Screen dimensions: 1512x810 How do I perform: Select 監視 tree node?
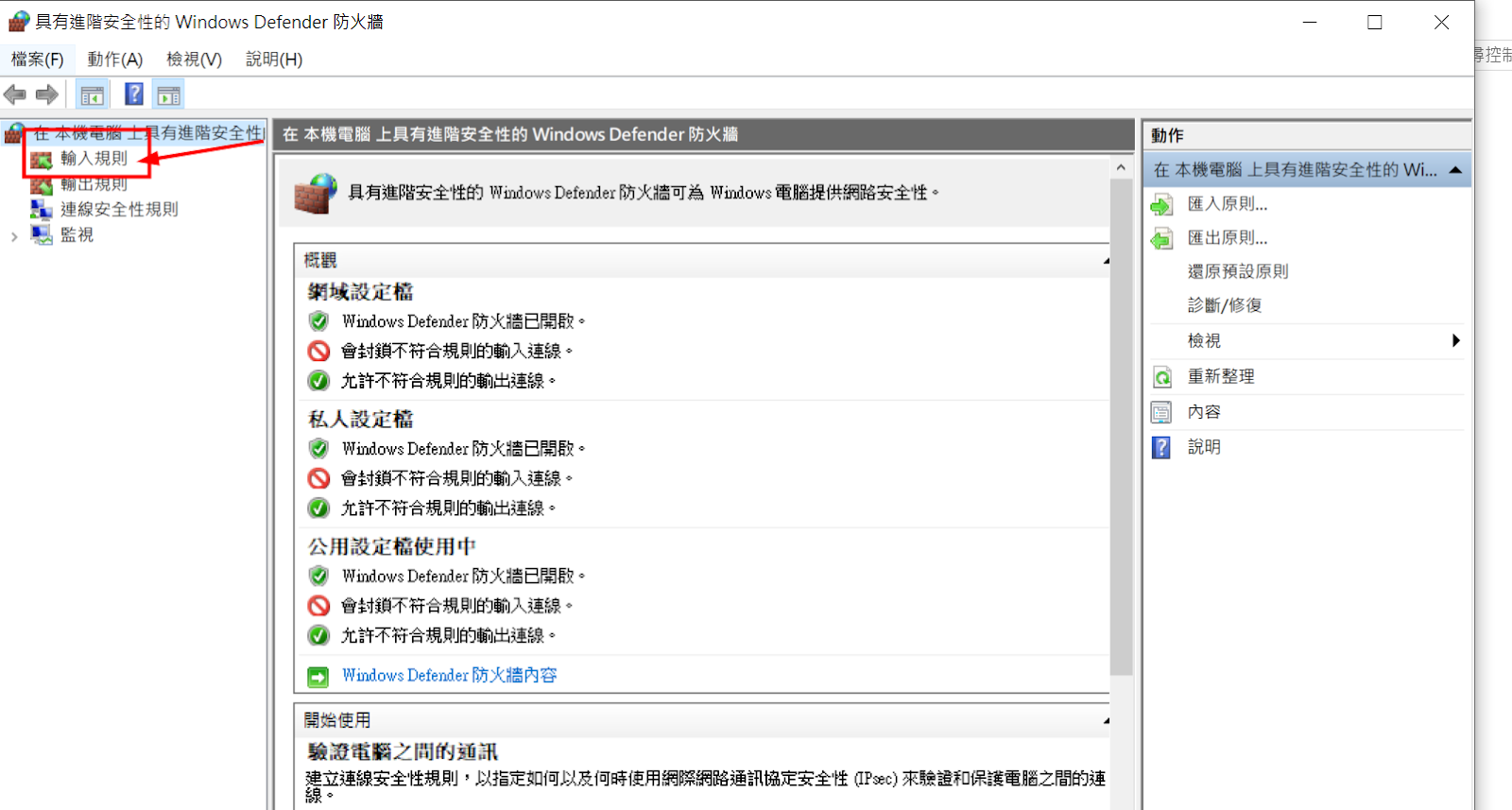pyautogui.click(x=77, y=234)
